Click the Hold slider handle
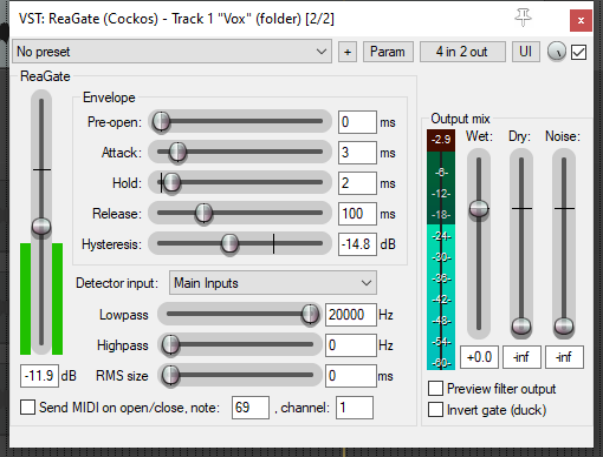Image resolution: width=603 pixels, height=457 pixels. 172,183
